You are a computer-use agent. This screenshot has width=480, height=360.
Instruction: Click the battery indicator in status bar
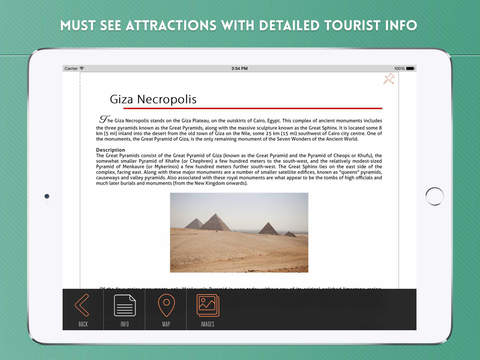click(x=410, y=68)
